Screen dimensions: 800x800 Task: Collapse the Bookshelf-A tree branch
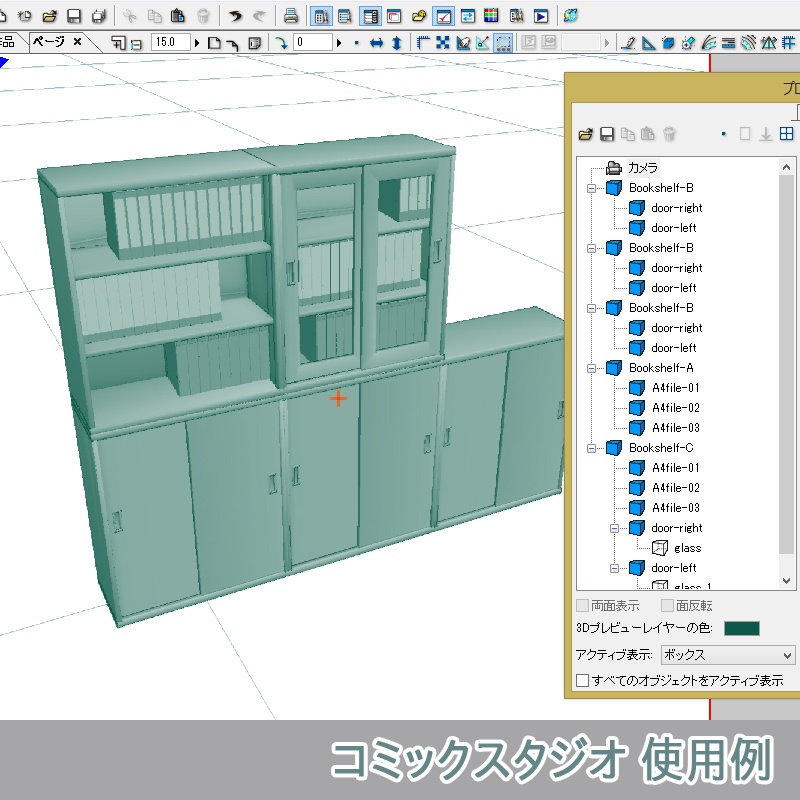click(x=593, y=367)
